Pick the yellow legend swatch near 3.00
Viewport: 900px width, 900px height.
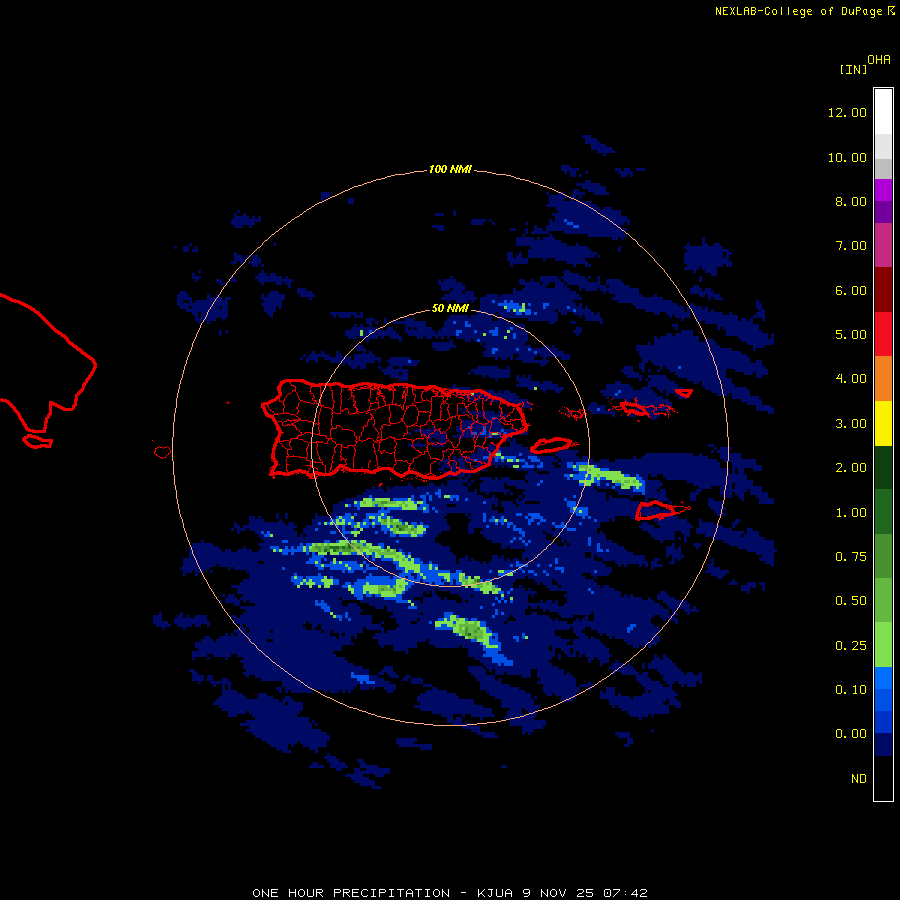tap(883, 423)
